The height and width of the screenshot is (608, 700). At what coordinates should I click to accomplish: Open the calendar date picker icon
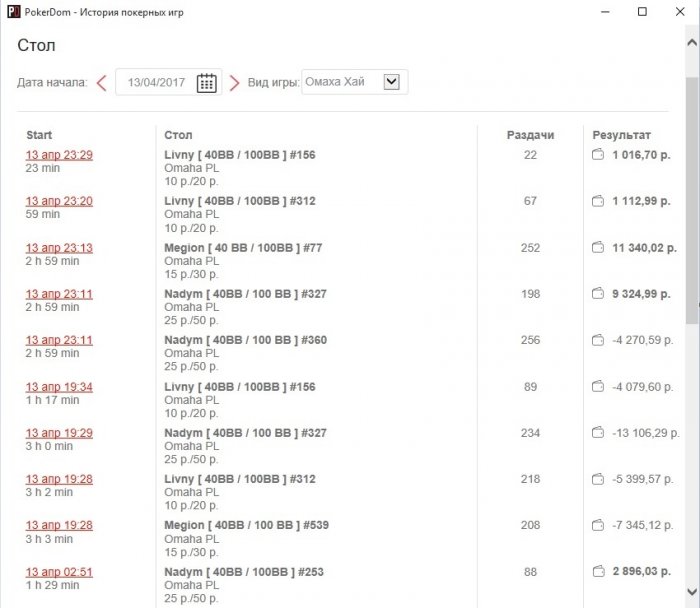pos(206,83)
